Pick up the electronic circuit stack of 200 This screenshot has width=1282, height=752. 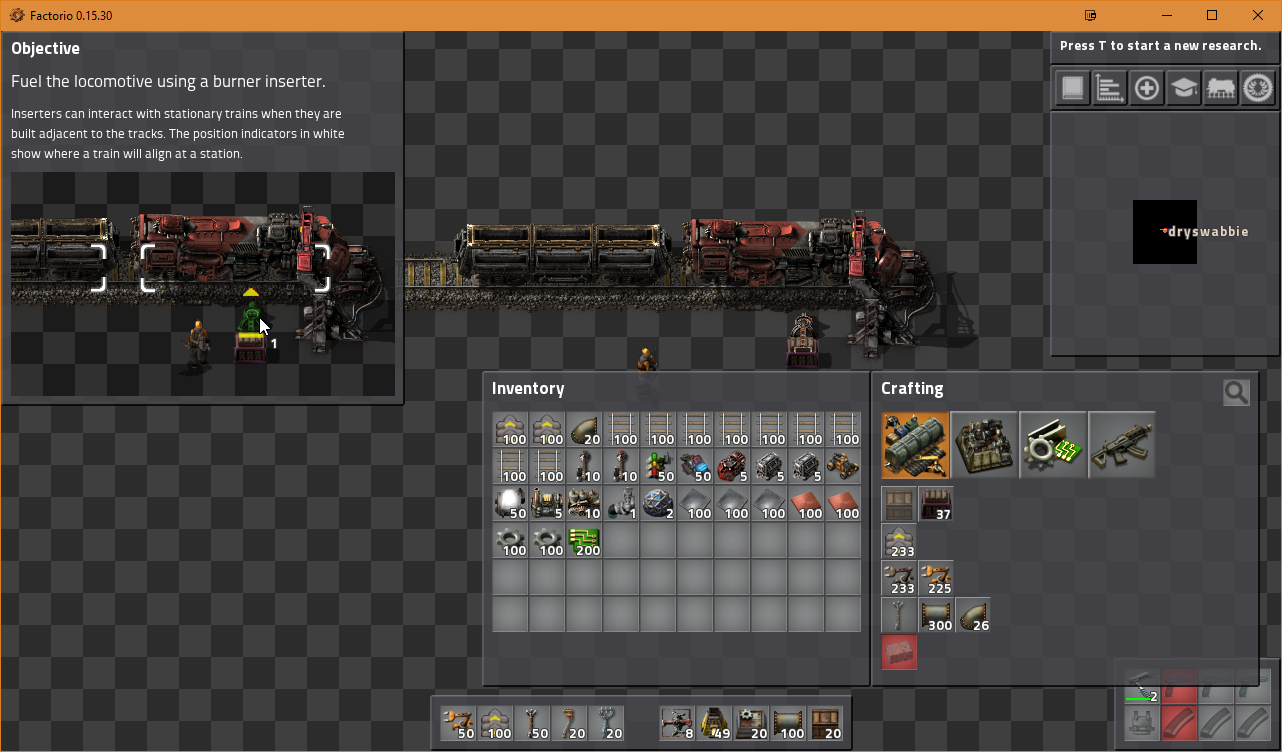pos(584,540)
